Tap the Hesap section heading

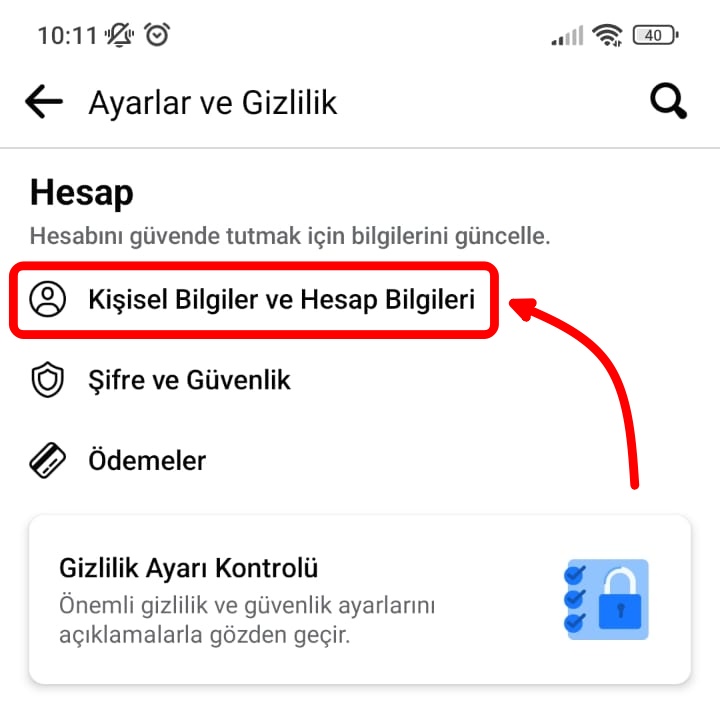tap(82, 193)
